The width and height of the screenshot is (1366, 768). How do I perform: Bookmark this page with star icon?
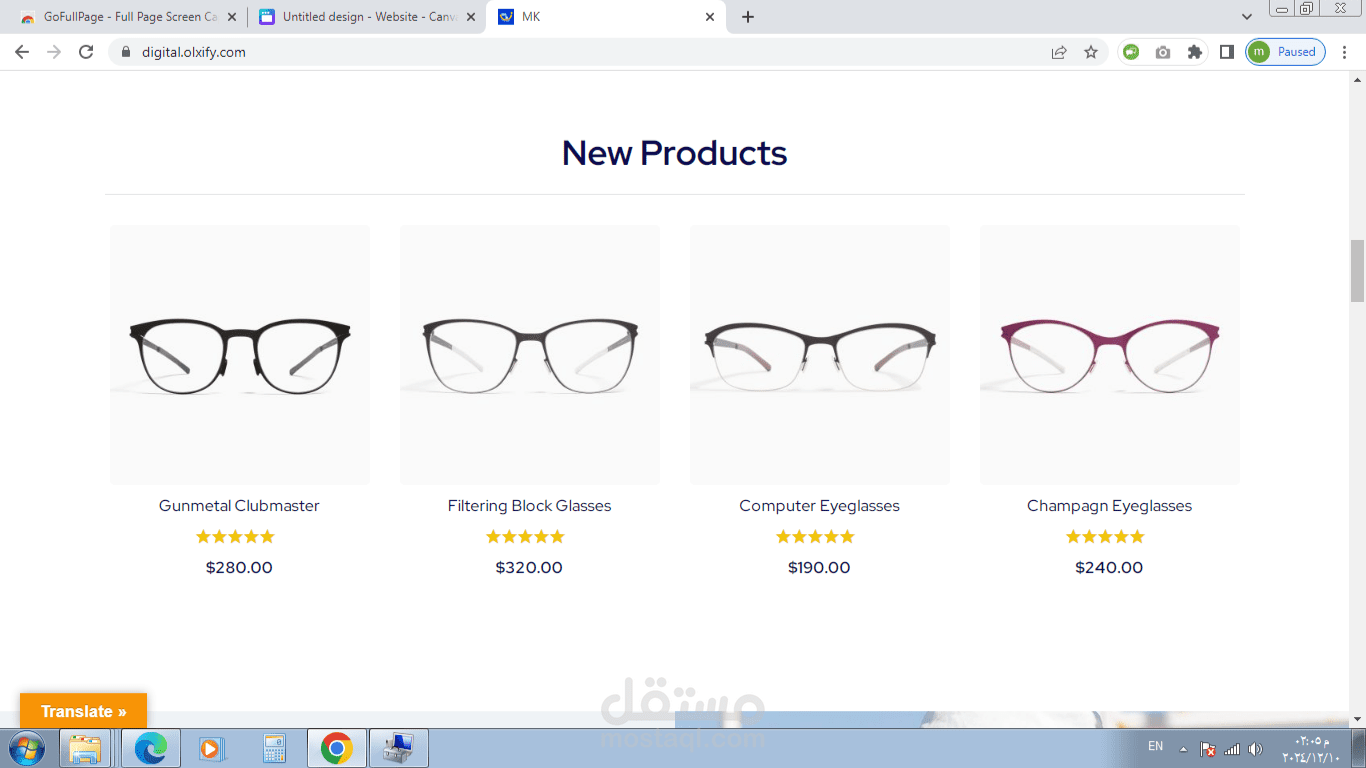click(x=1091, y=52)
